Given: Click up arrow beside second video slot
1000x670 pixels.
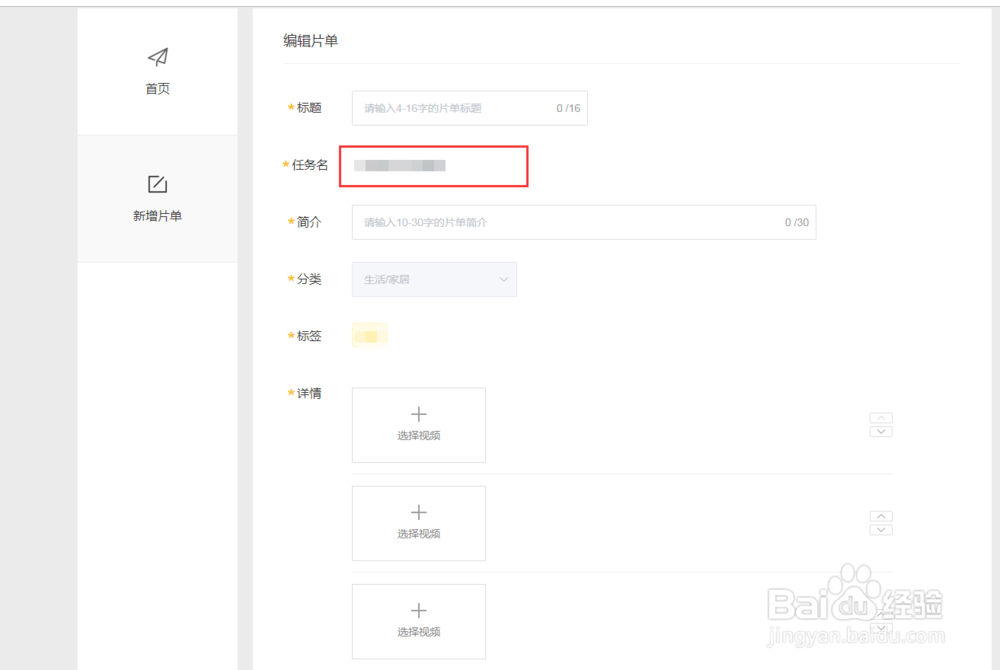Looking at the screenshot, I should click(881, 517).
